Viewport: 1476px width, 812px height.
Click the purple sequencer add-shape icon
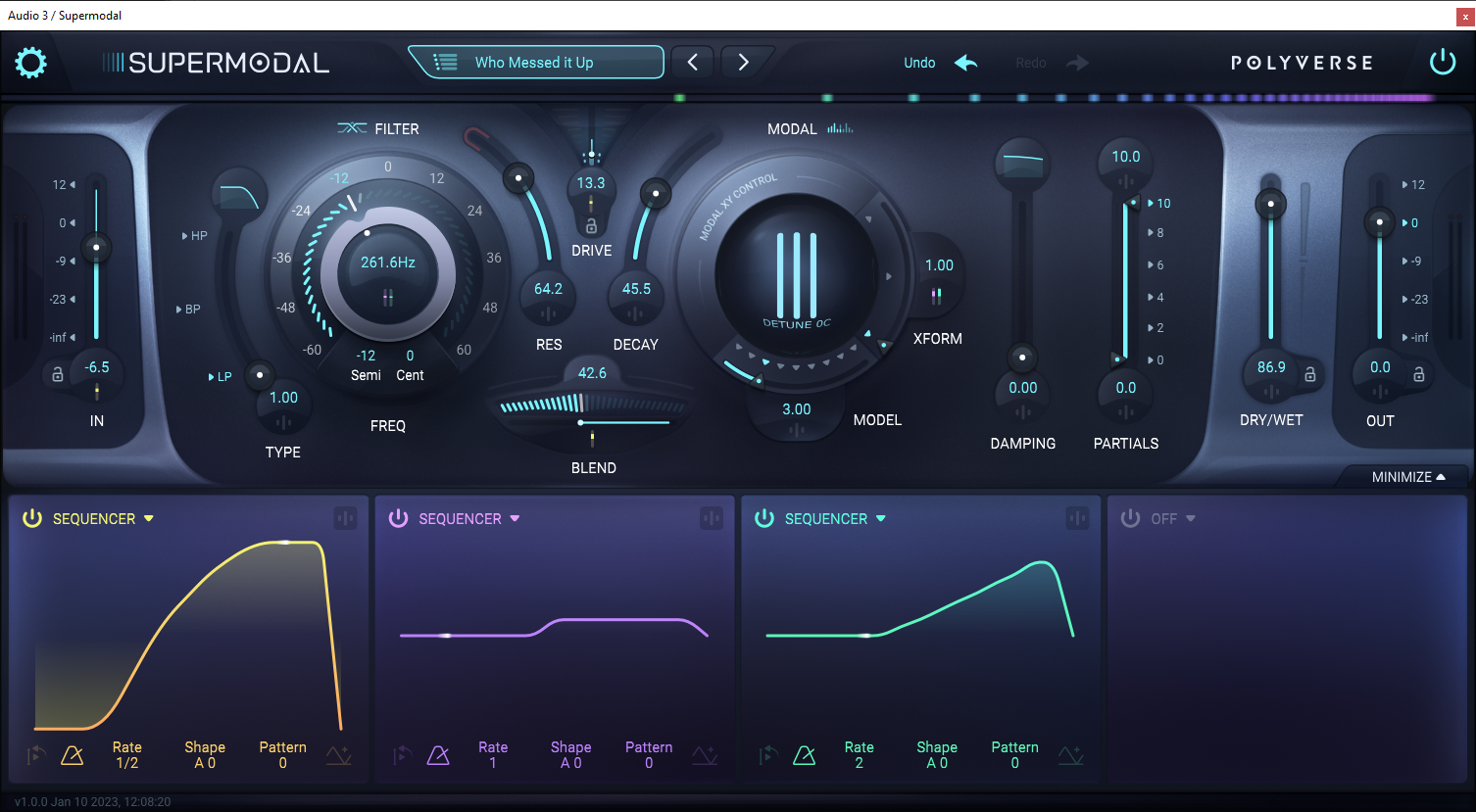705,755
